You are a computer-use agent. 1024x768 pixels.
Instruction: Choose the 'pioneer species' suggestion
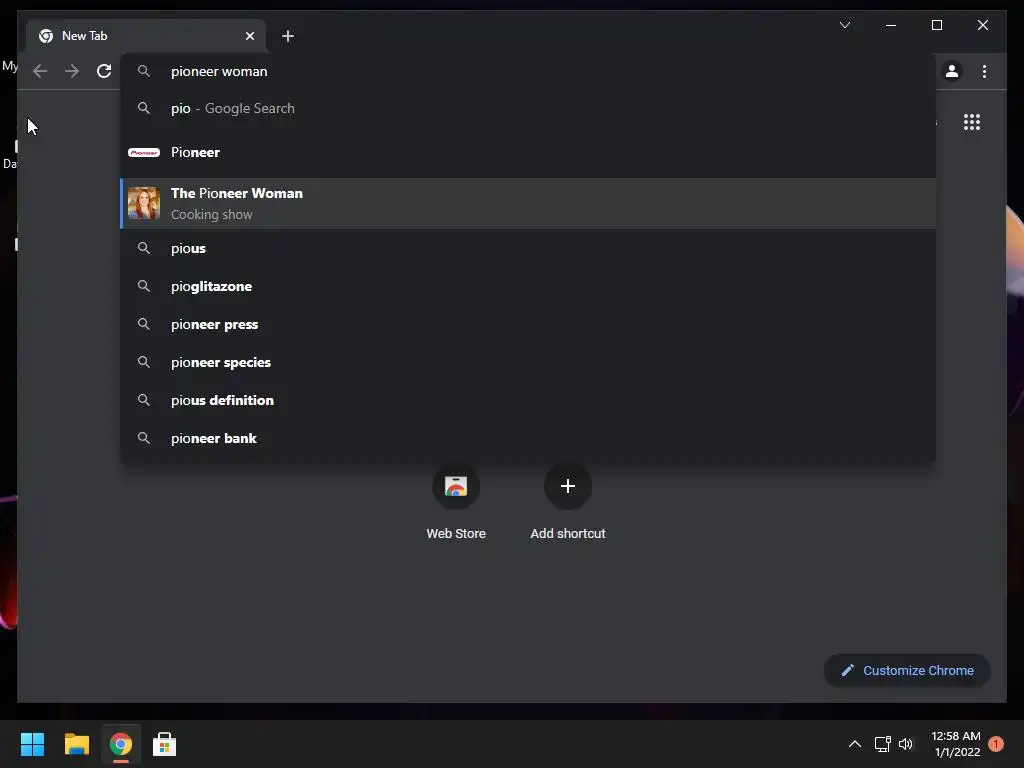coord(528,362)
